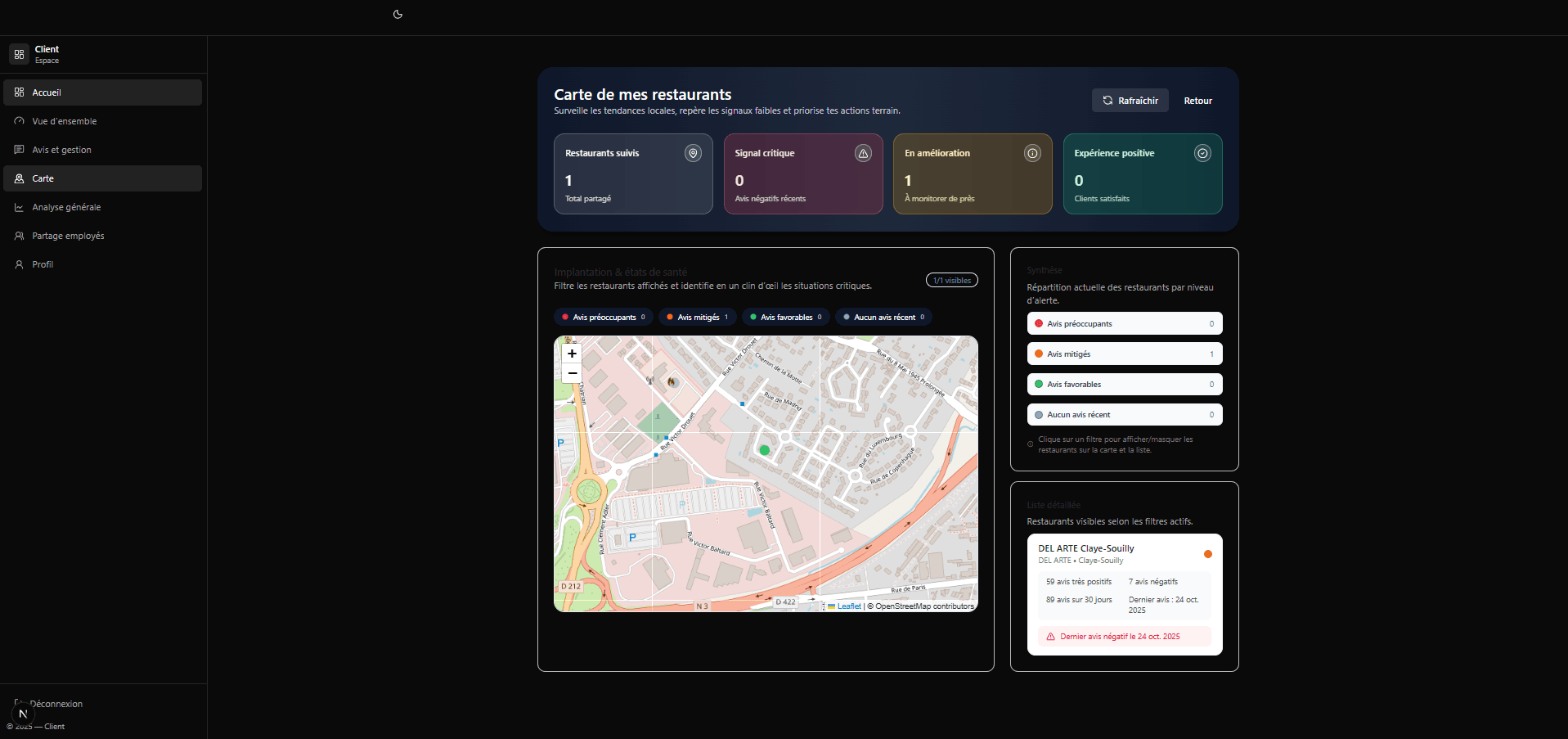Select the Vue d'ensemble gauge icon
The image size is (1568, 739).
click(x=19, y=121)
